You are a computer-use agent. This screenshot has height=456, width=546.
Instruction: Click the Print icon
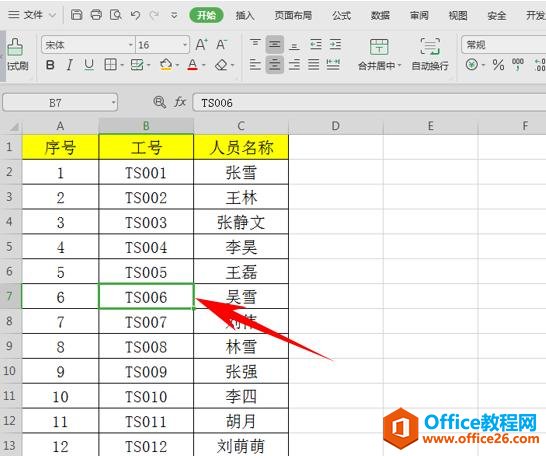[x=96, y=15]
